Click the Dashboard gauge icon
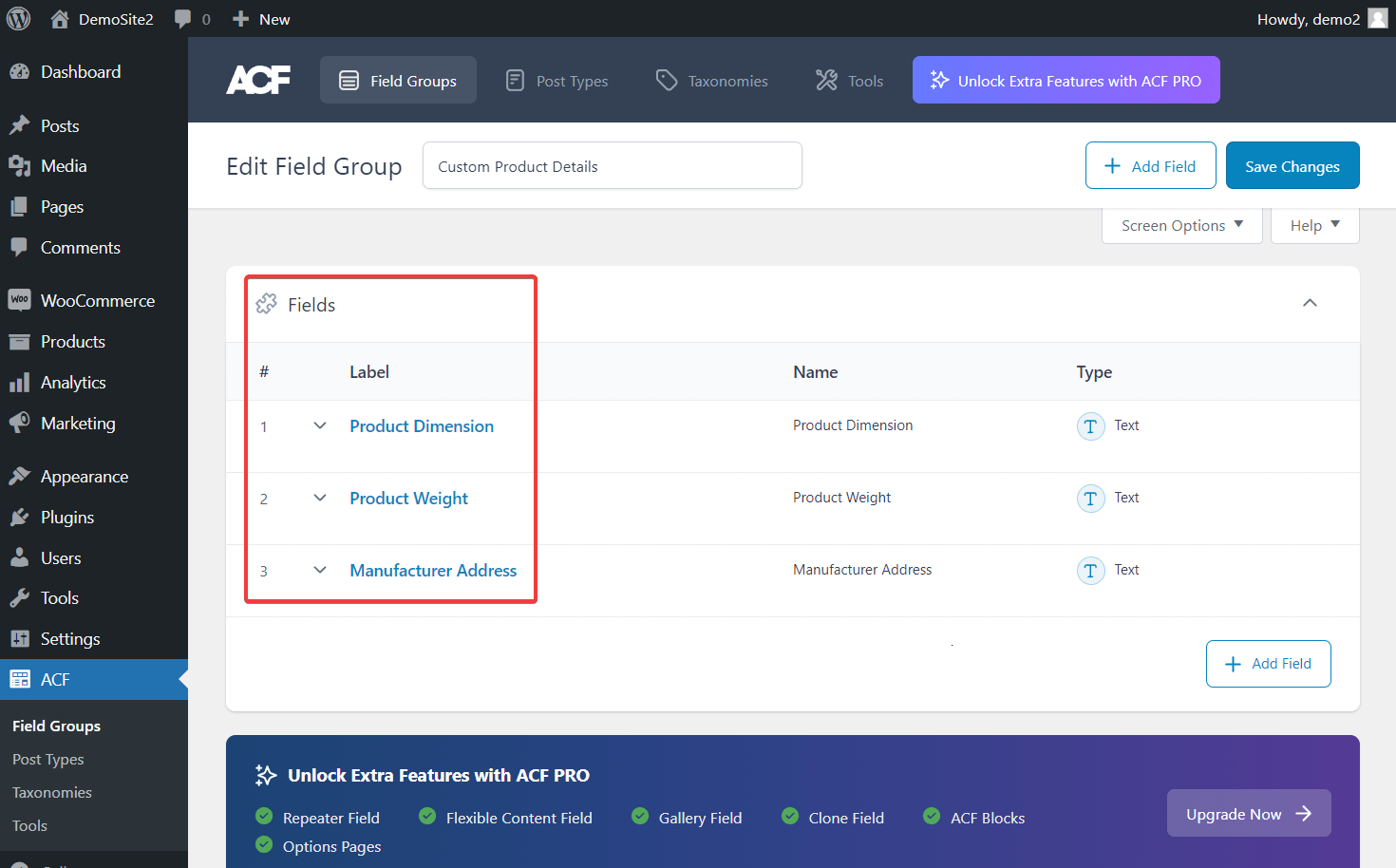The width and height of the screenshot is (1396, 868). 19,72
